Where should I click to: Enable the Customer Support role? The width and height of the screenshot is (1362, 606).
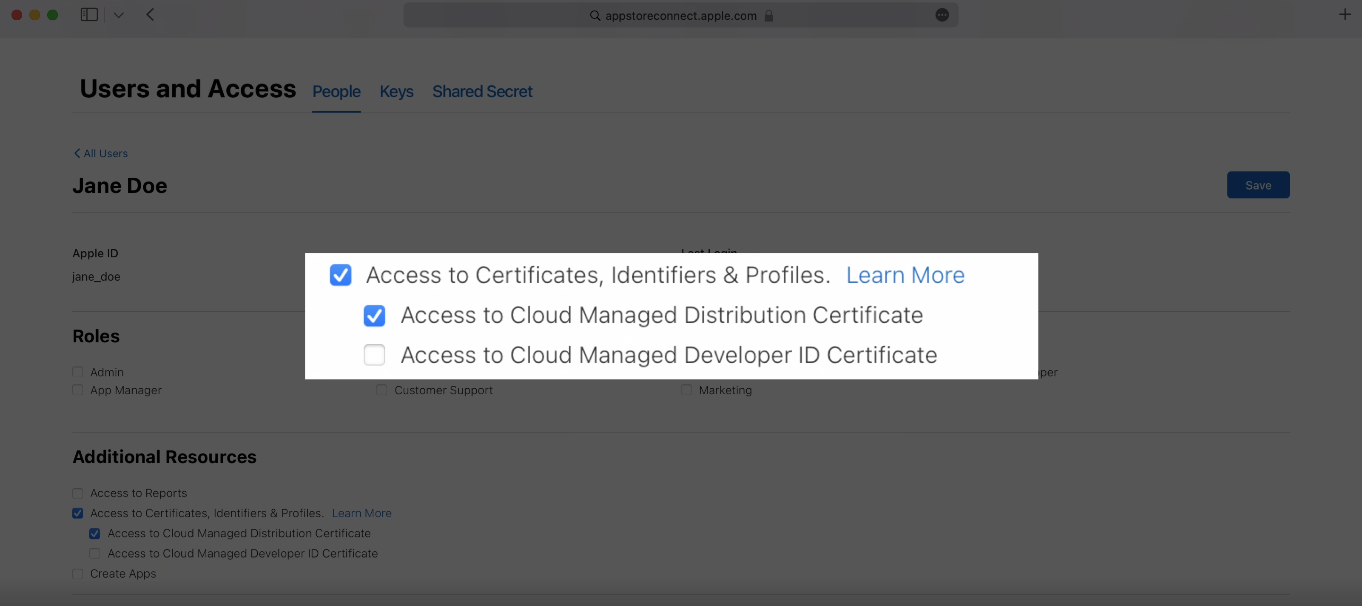pyautogui.click(x=381, y=390)
